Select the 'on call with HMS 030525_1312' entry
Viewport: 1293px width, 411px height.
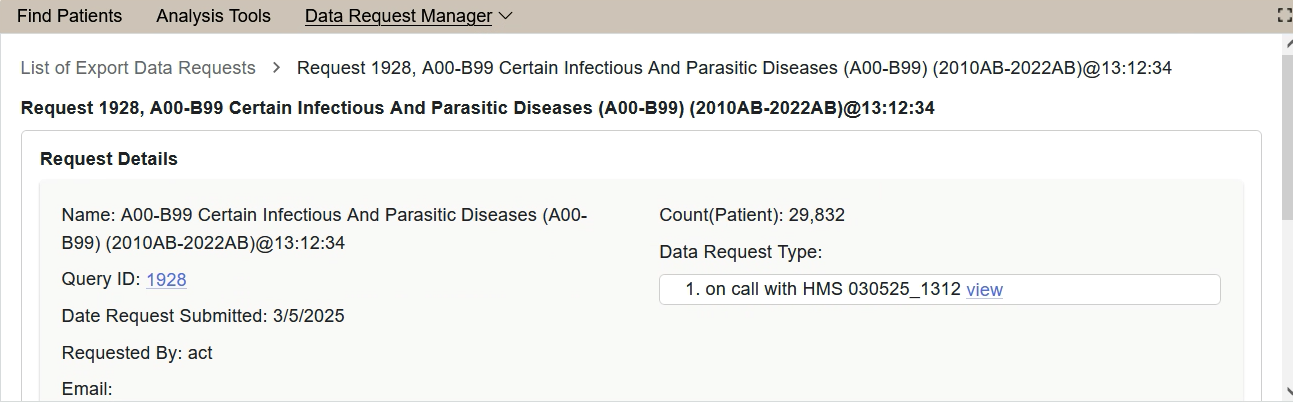pyautogui.click(x=832, y=290)
